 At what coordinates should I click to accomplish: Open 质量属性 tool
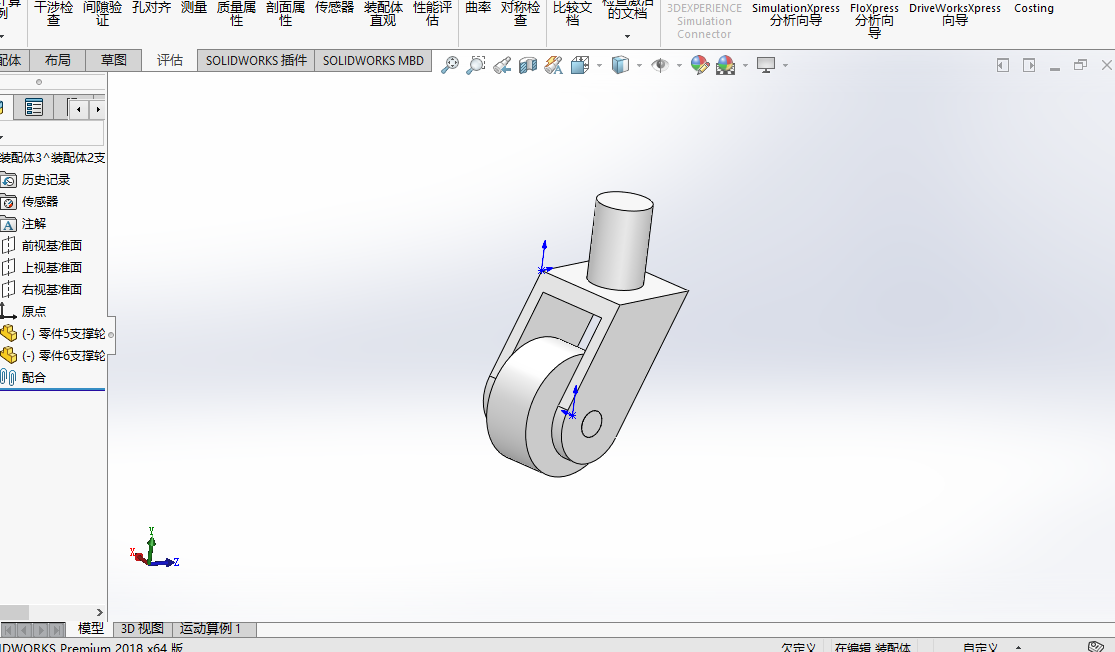click(x=236, y=14)
